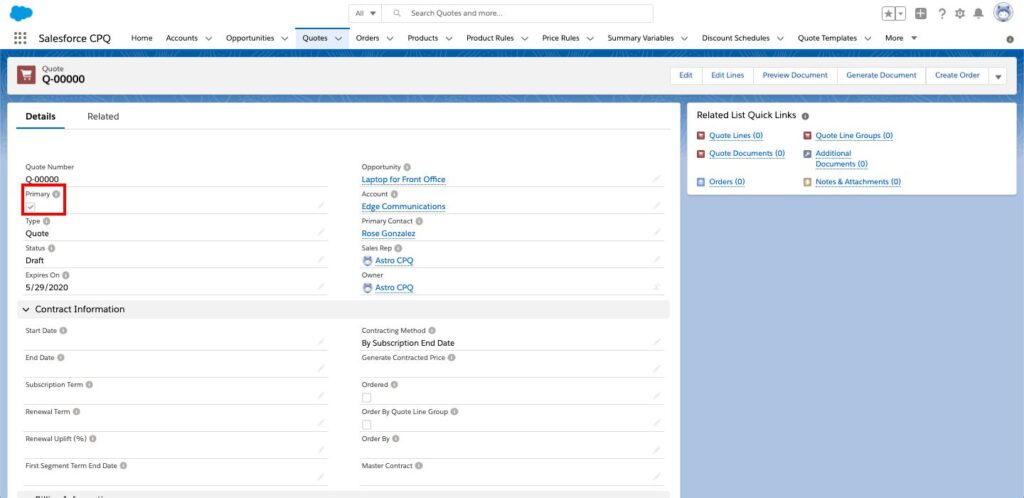Click info icon next to Sales Rep
Viewport: 1024px width, 498px height.
[x=398, y=248]
